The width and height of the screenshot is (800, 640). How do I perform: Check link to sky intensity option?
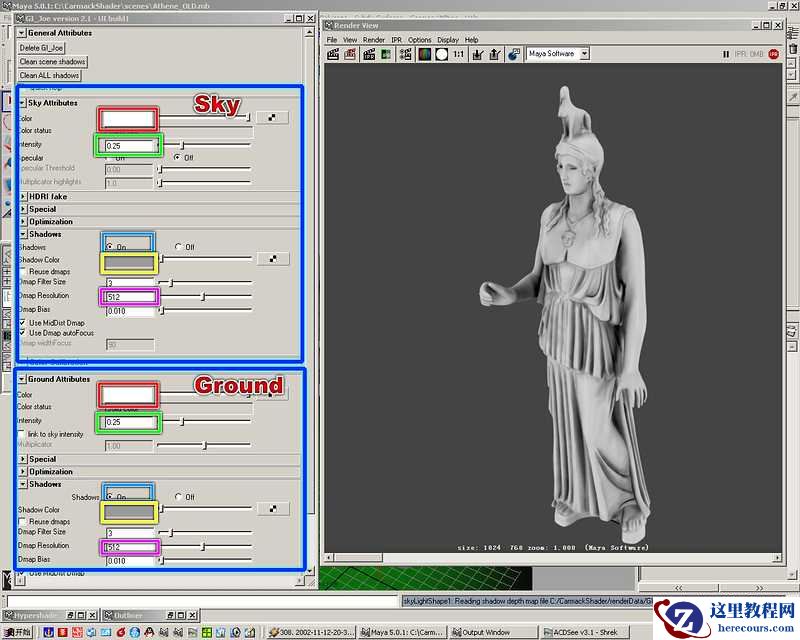click(x=23, y=434)
